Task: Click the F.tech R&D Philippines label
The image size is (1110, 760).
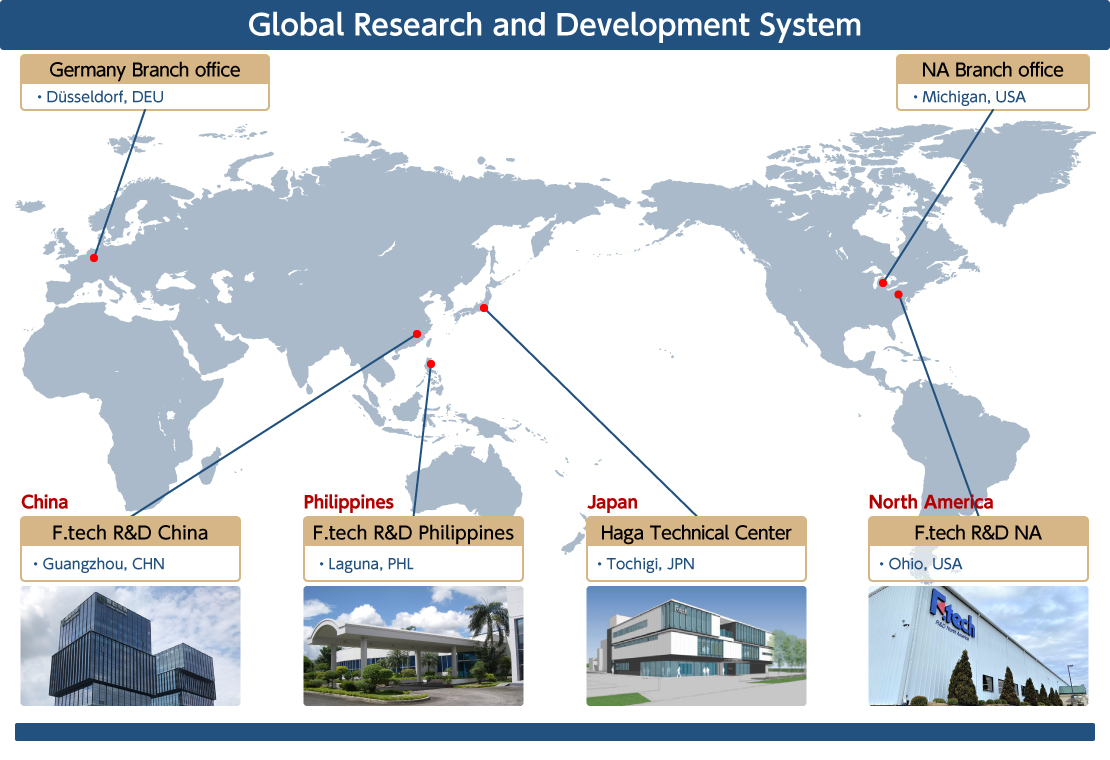Action: tap(413, 532)
